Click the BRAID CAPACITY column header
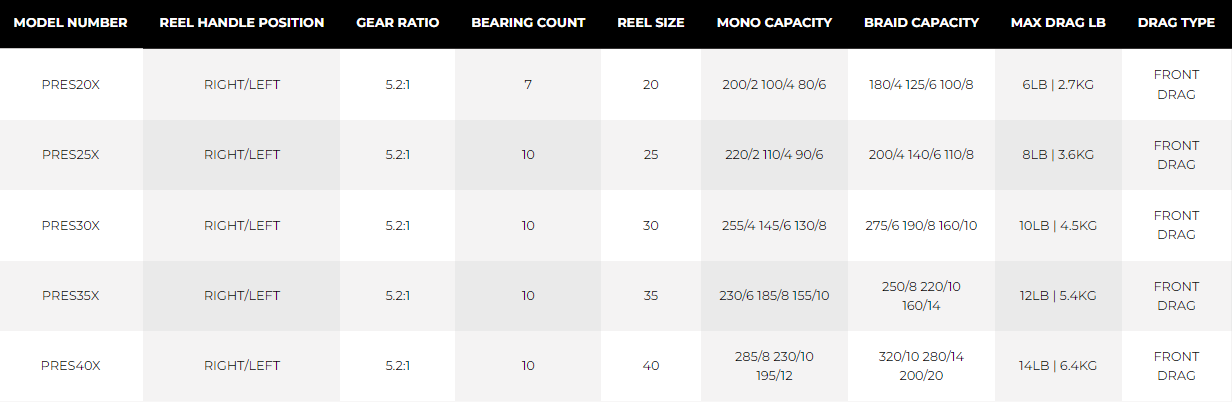This screenshot has width=1232, height=402. tap(921, 23)
